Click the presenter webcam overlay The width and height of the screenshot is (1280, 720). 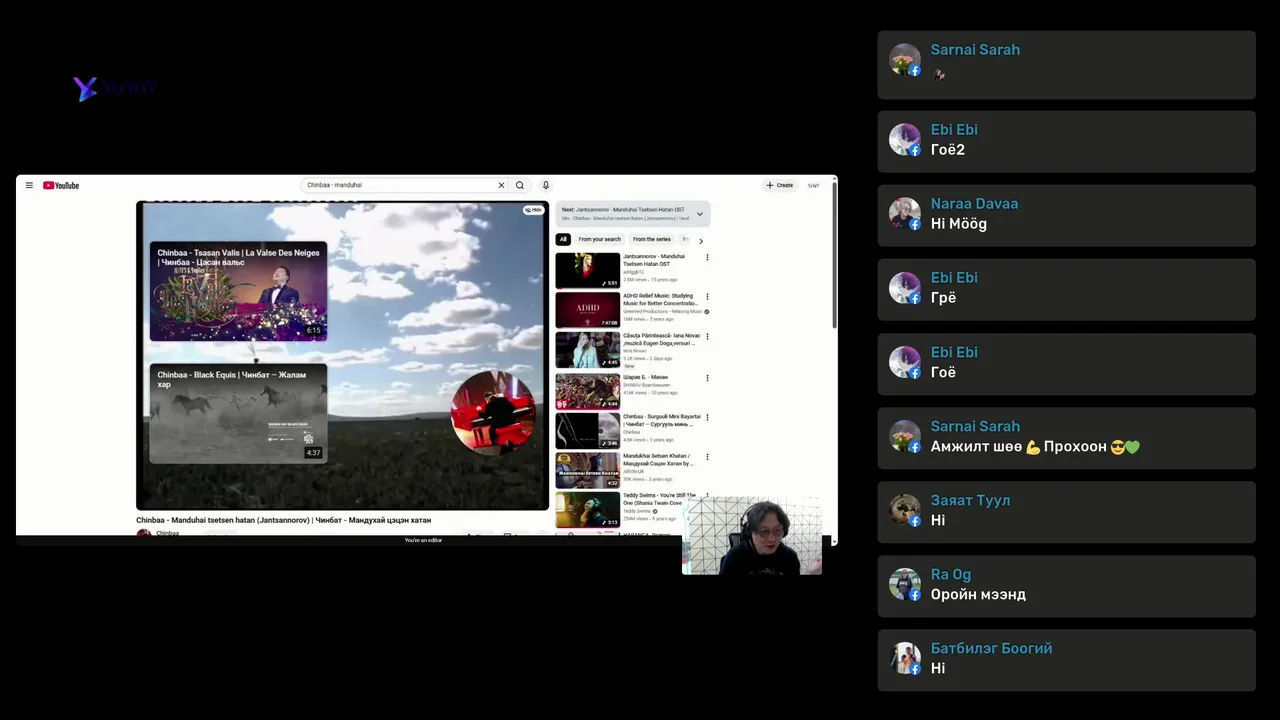[752, 536]
